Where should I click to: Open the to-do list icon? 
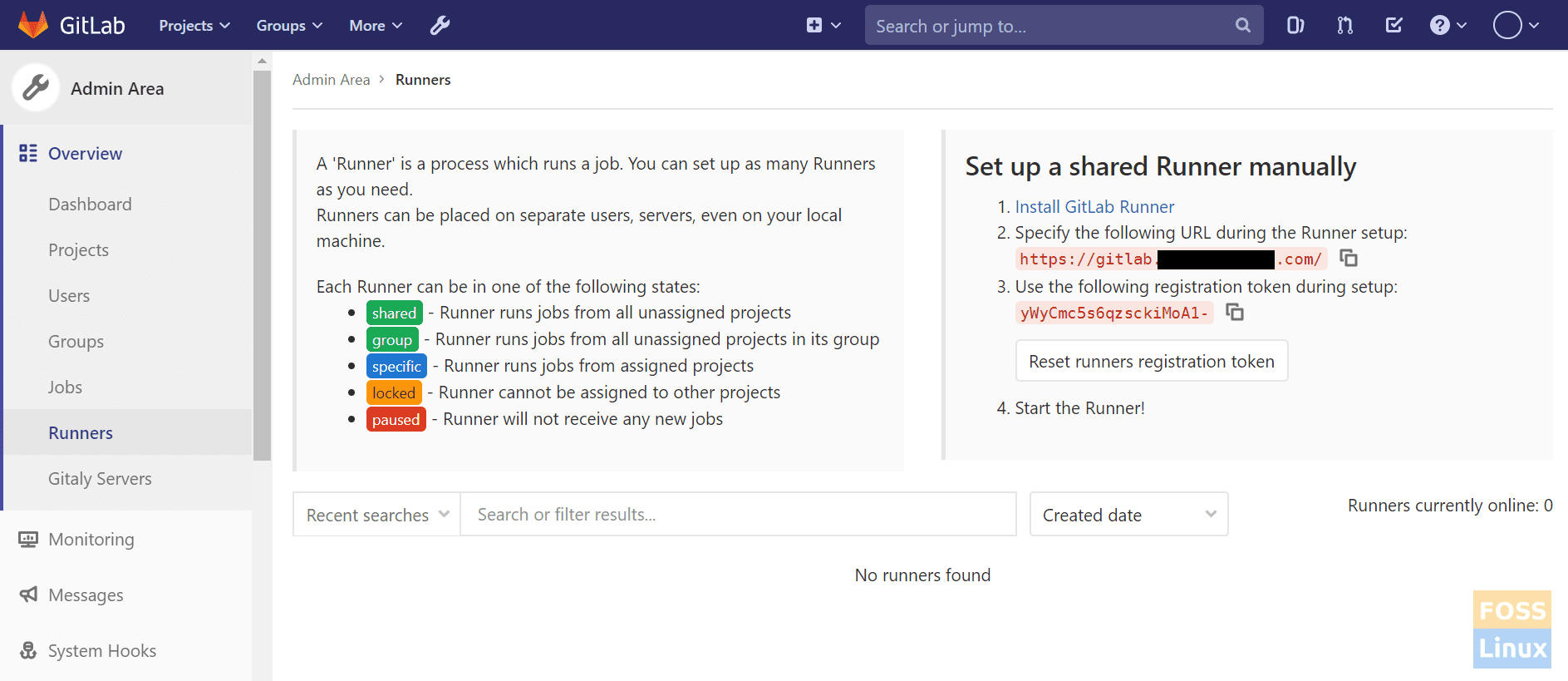coord(1394,26)
